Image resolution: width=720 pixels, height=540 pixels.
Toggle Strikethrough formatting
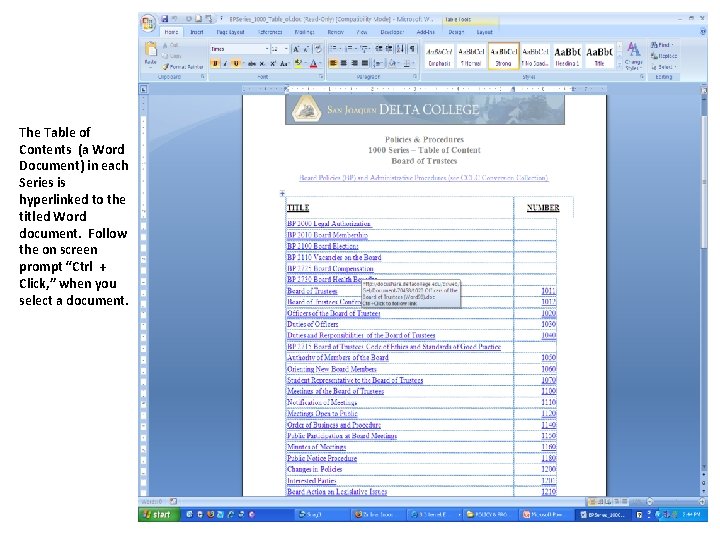[x=252, y=63]
